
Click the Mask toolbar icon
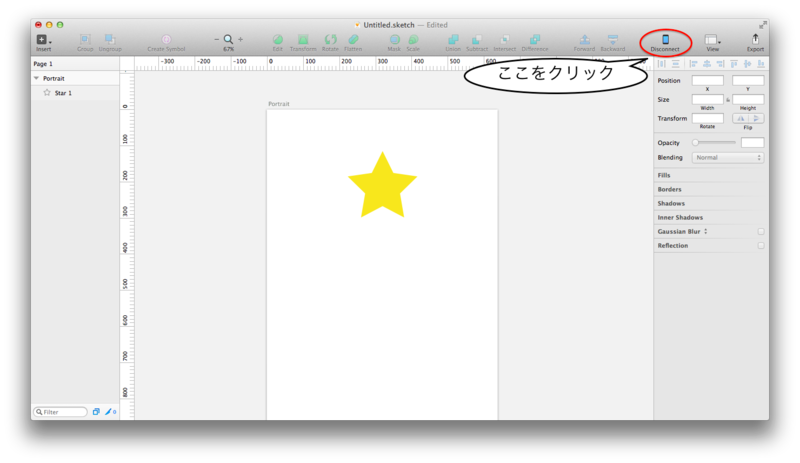[394, 39]
